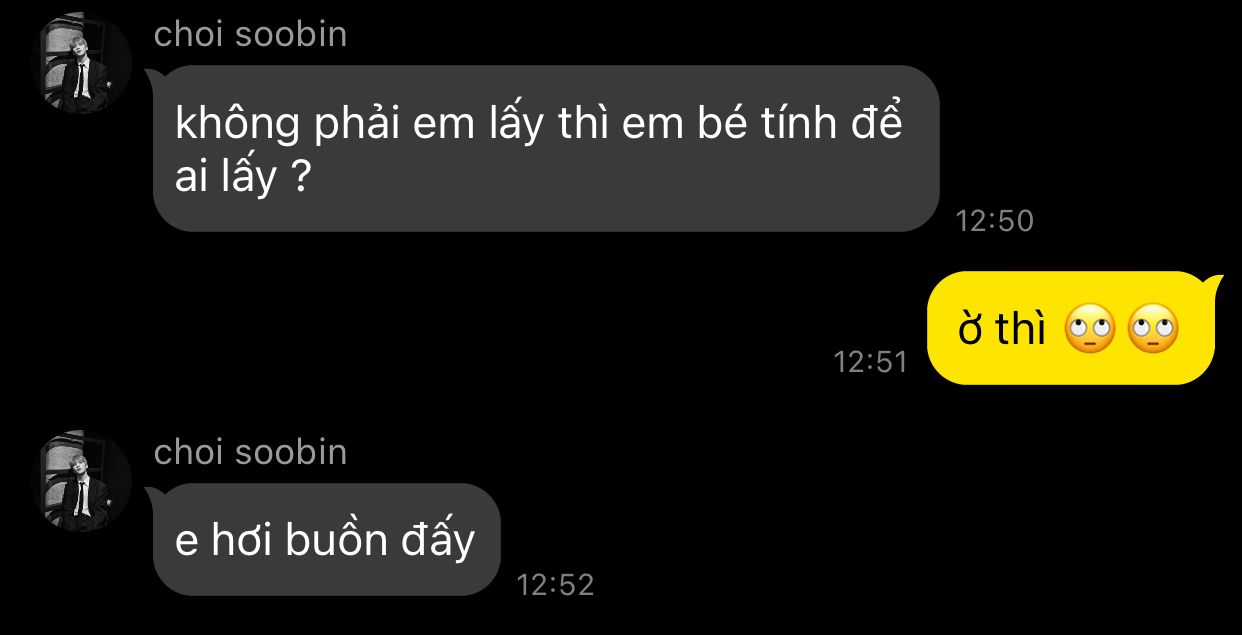The width and height of the screenshot is (1242, 635).
Task: Click the word 'buồn' in the last message
Action: point(336,540)
